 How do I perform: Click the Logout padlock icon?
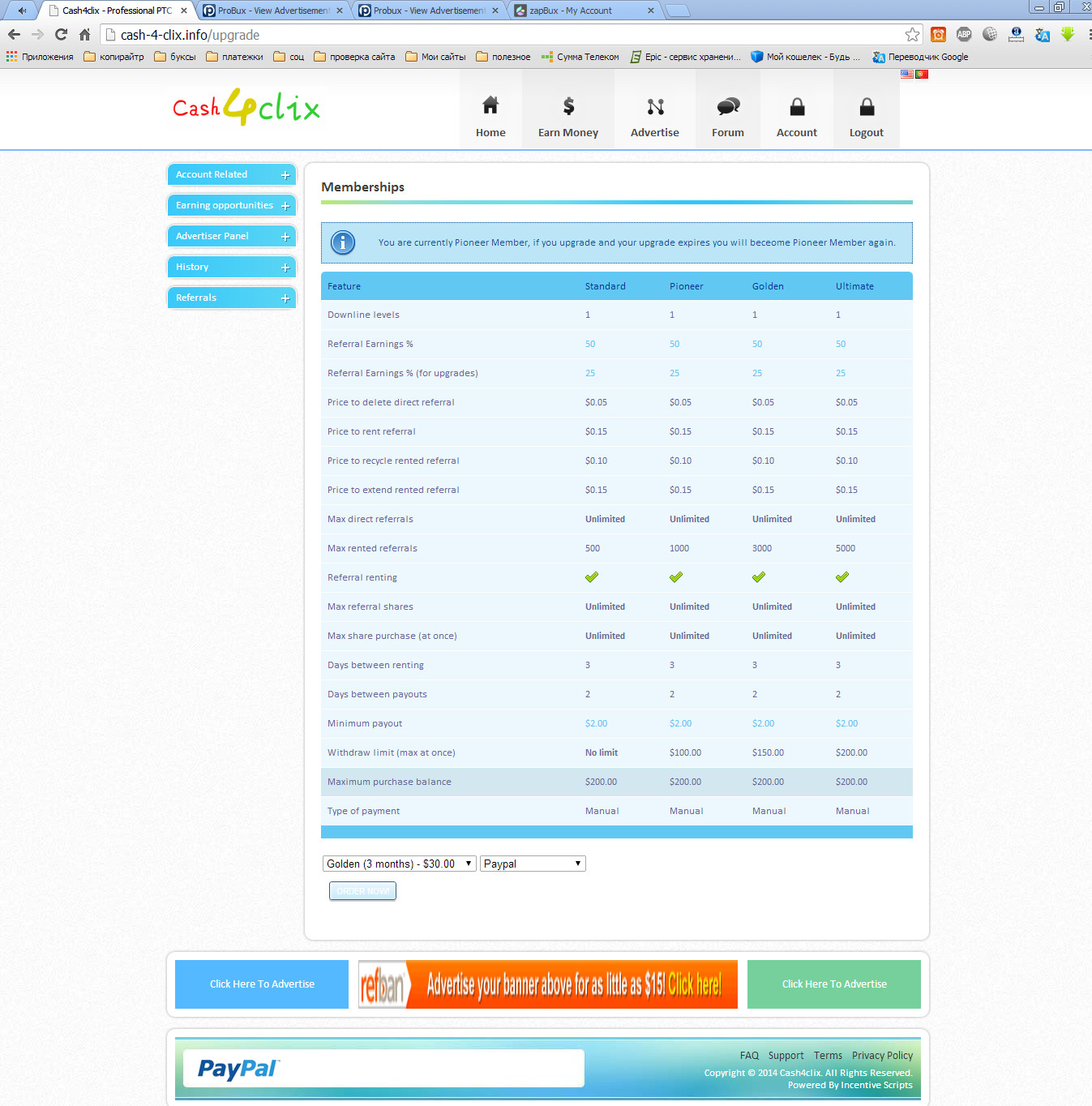[x=867, y=106]
